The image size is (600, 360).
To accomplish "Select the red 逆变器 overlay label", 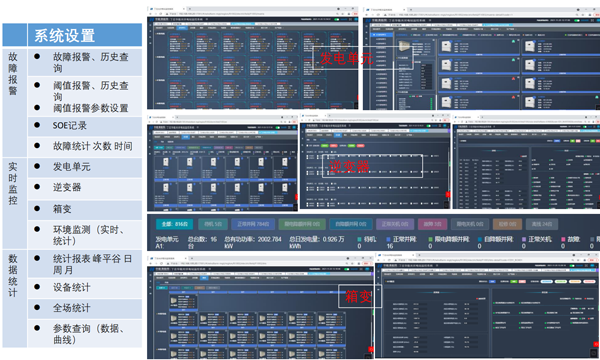I will pyautogui.click(x=349, y=166).
